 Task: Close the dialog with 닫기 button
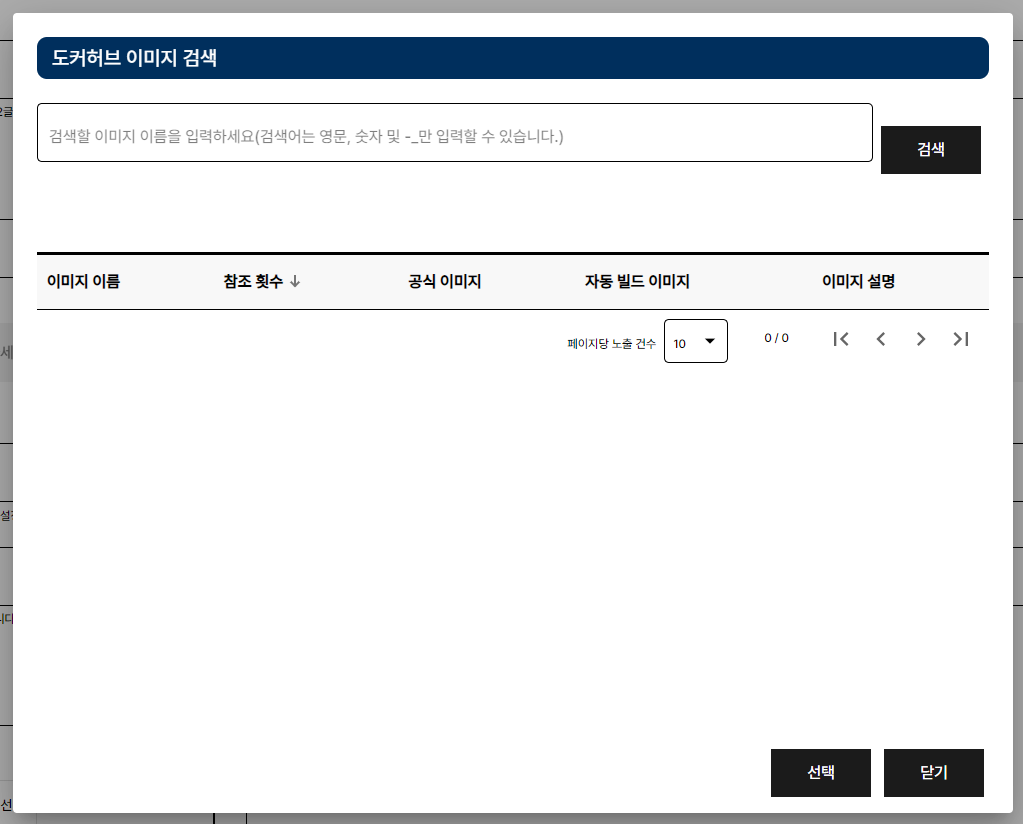[x=933, y=773]
